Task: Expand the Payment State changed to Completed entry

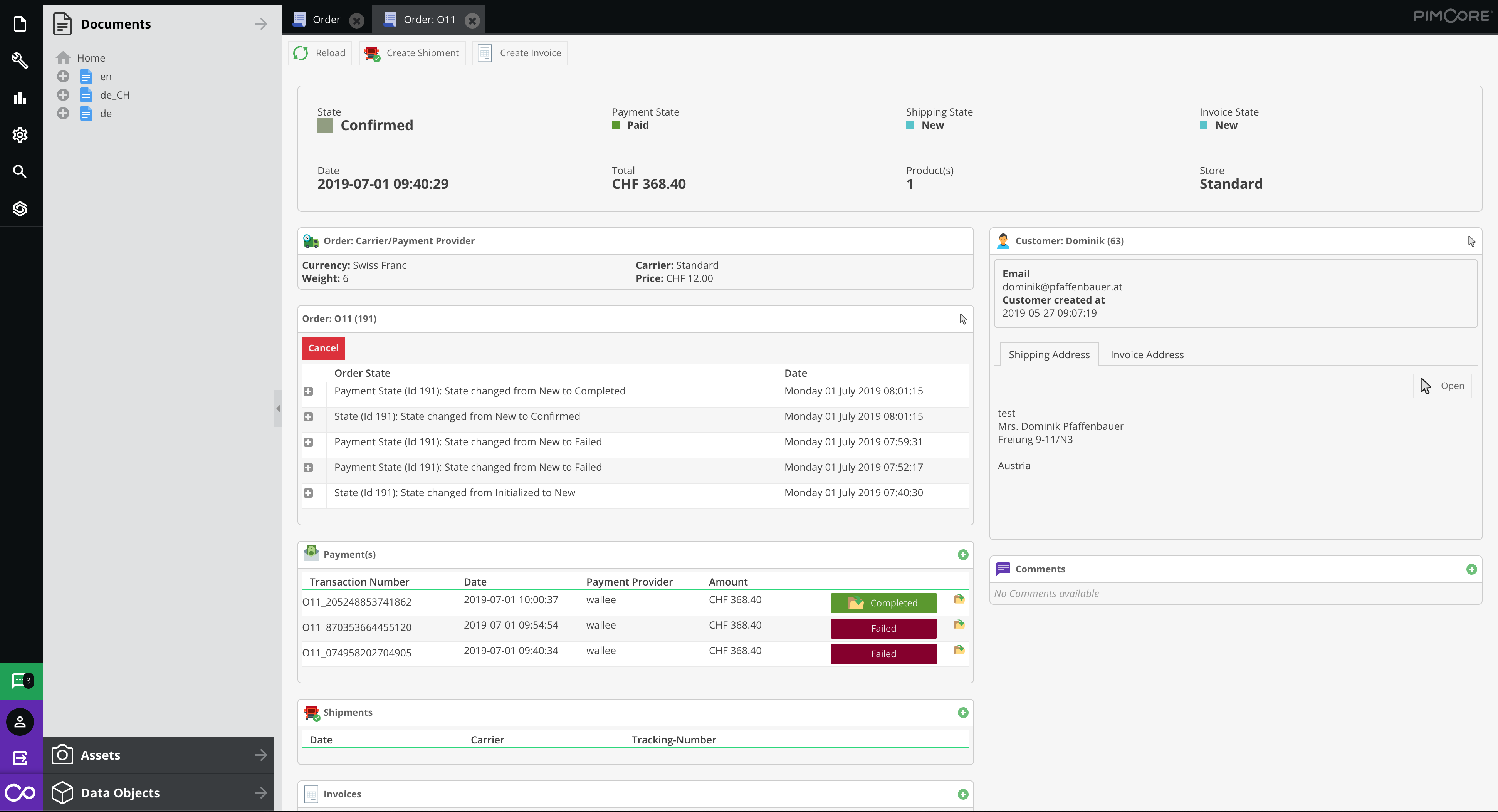Action: (x=309, y=391)
